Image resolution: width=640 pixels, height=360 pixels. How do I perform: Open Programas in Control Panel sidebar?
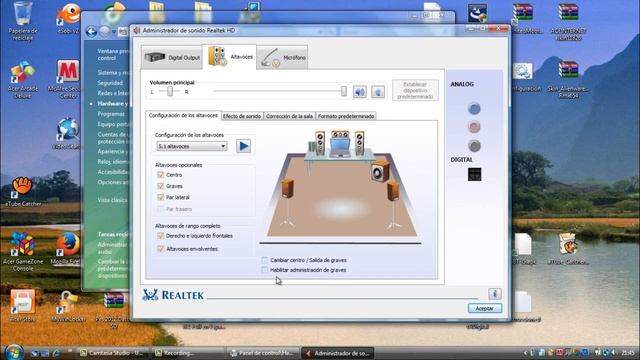111,114
